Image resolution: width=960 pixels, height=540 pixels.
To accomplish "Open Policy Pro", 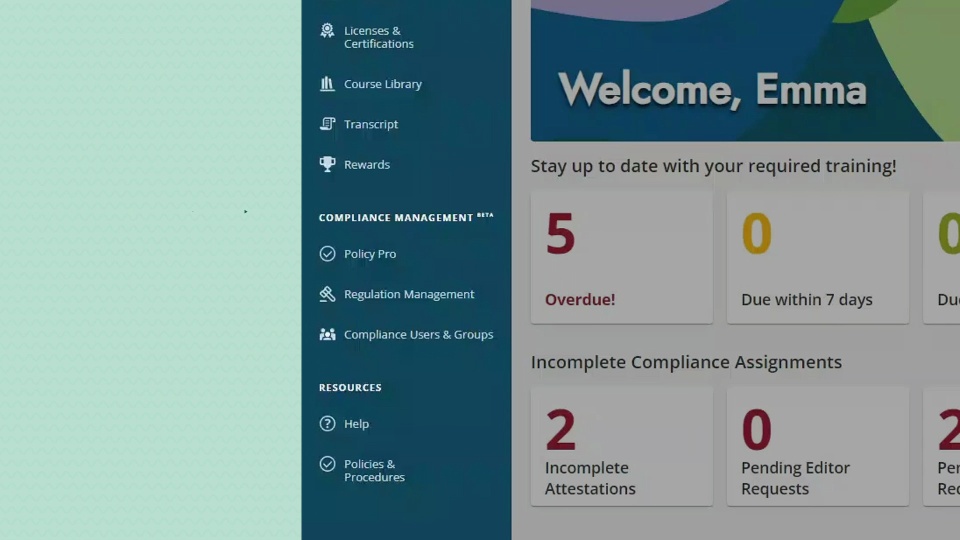I will point(370,253).
